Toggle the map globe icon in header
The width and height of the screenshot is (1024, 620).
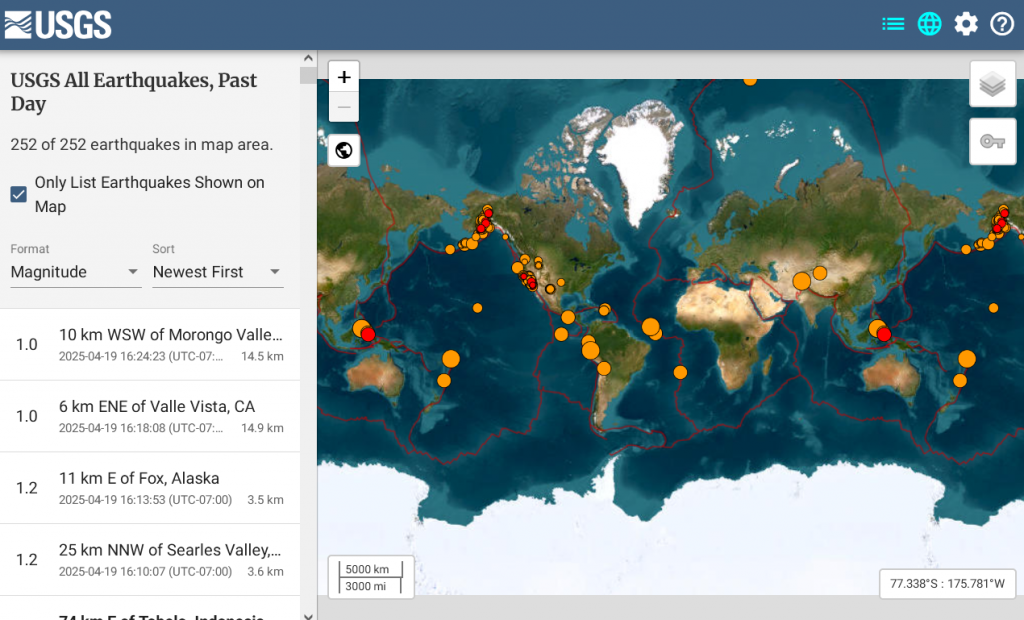coord(929,24)
